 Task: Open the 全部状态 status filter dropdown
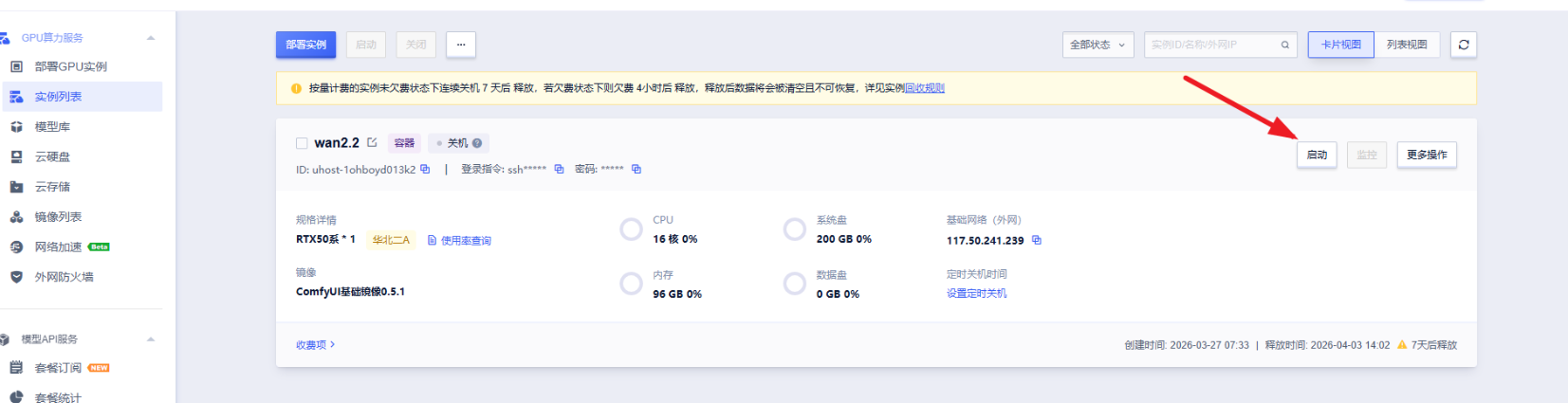tap(1098, 45)
